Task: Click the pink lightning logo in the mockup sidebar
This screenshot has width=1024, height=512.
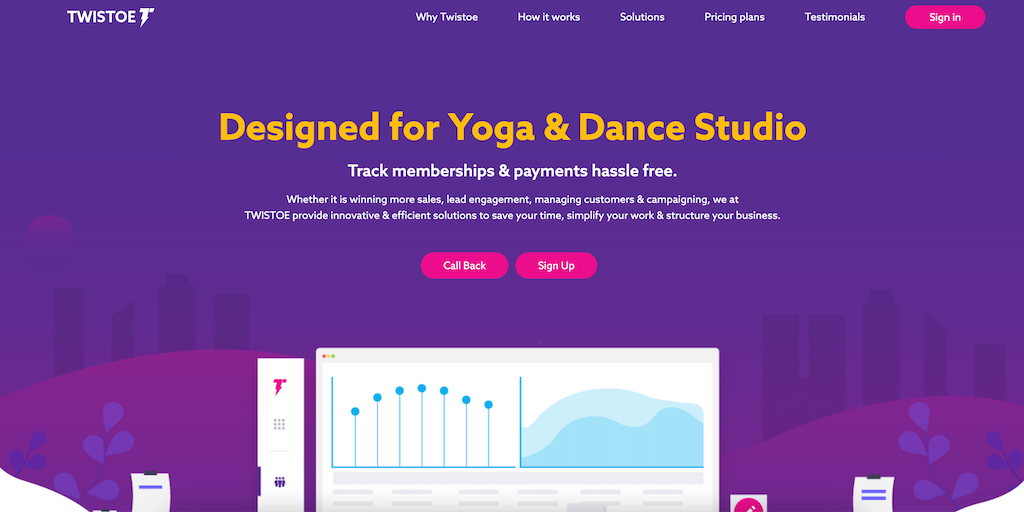Action: (x=280, y=387)
